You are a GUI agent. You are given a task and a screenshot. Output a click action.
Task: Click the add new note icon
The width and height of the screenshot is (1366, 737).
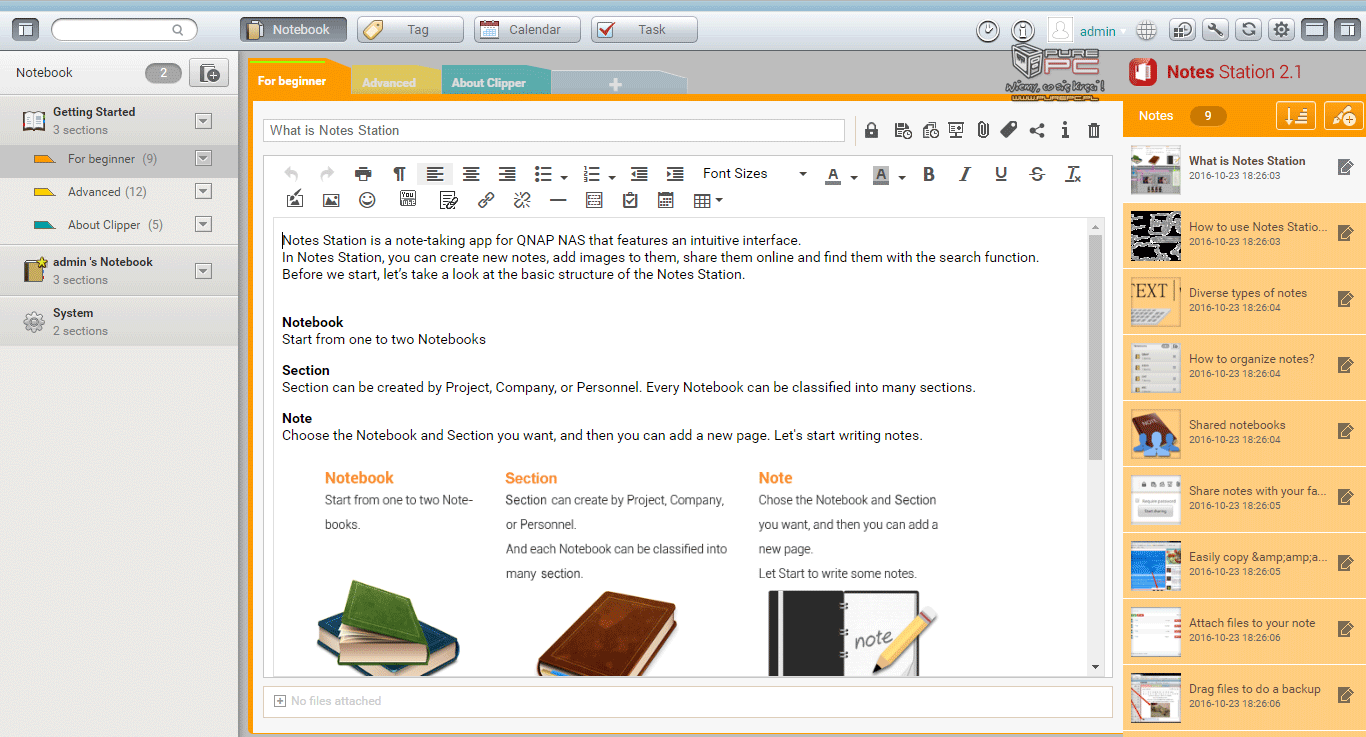(1343, 116)
